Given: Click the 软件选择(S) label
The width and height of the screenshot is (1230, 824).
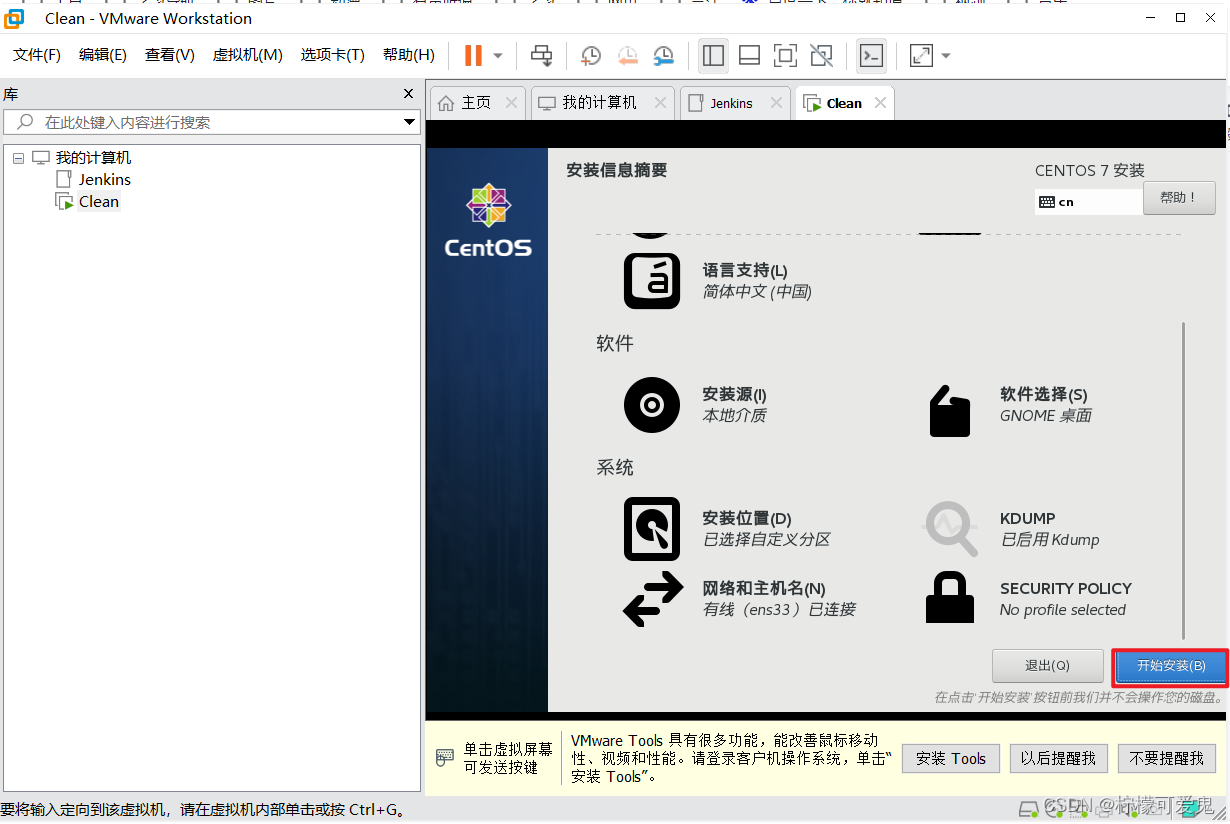Looking at the screenshot, I should coord(1043,394).
